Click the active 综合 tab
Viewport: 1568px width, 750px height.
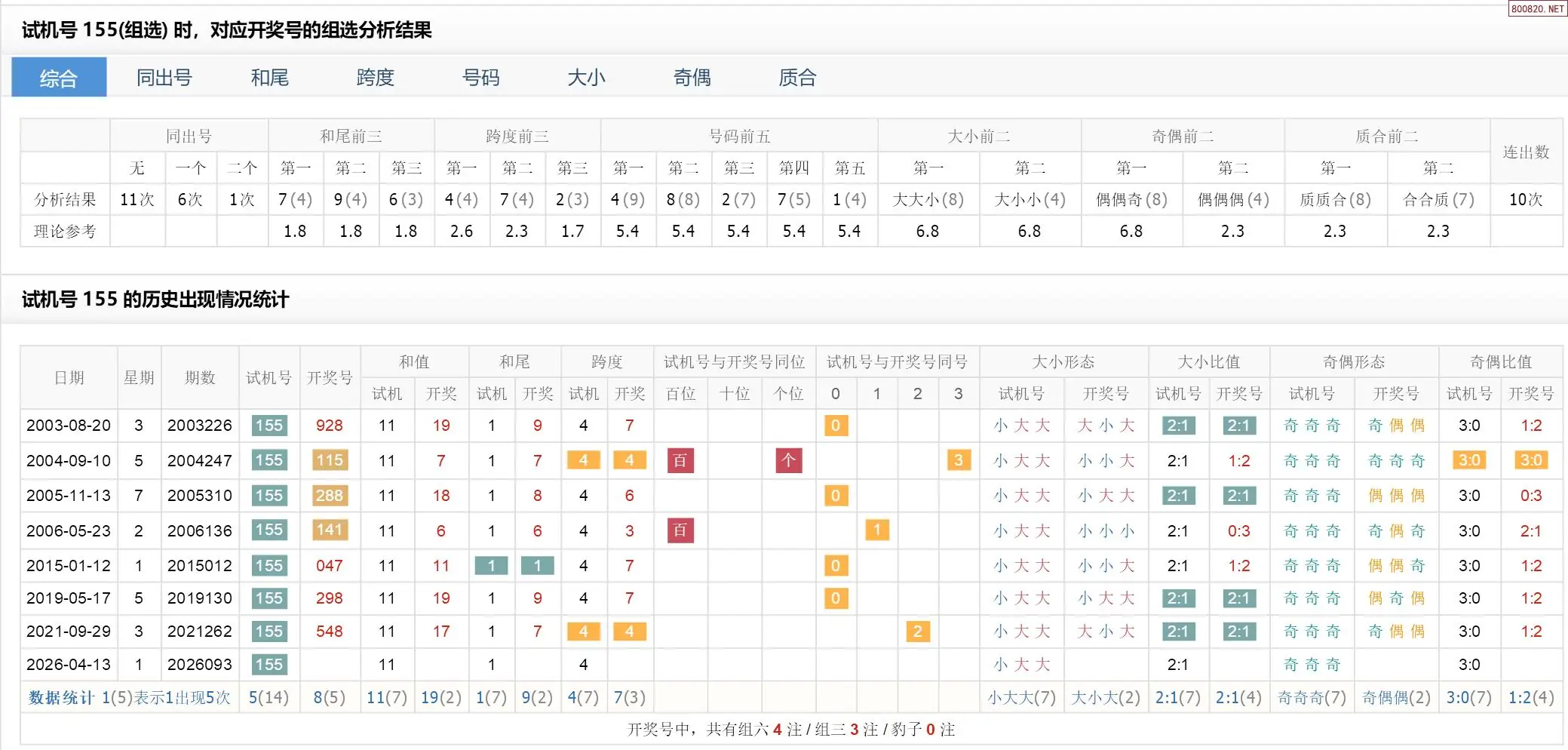click(59, 78)
